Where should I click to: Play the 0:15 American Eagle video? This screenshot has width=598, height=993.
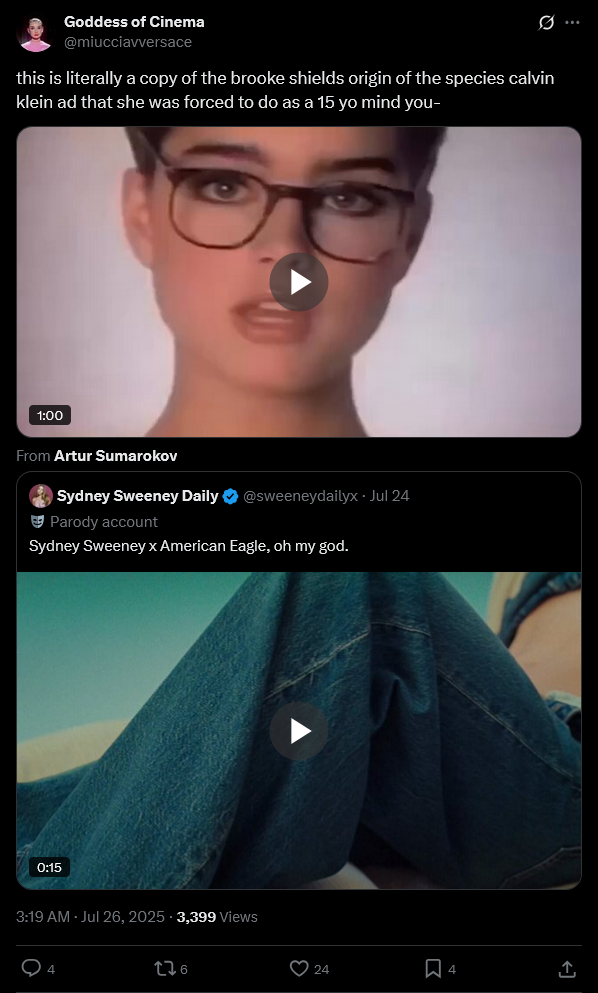point(299,731)
